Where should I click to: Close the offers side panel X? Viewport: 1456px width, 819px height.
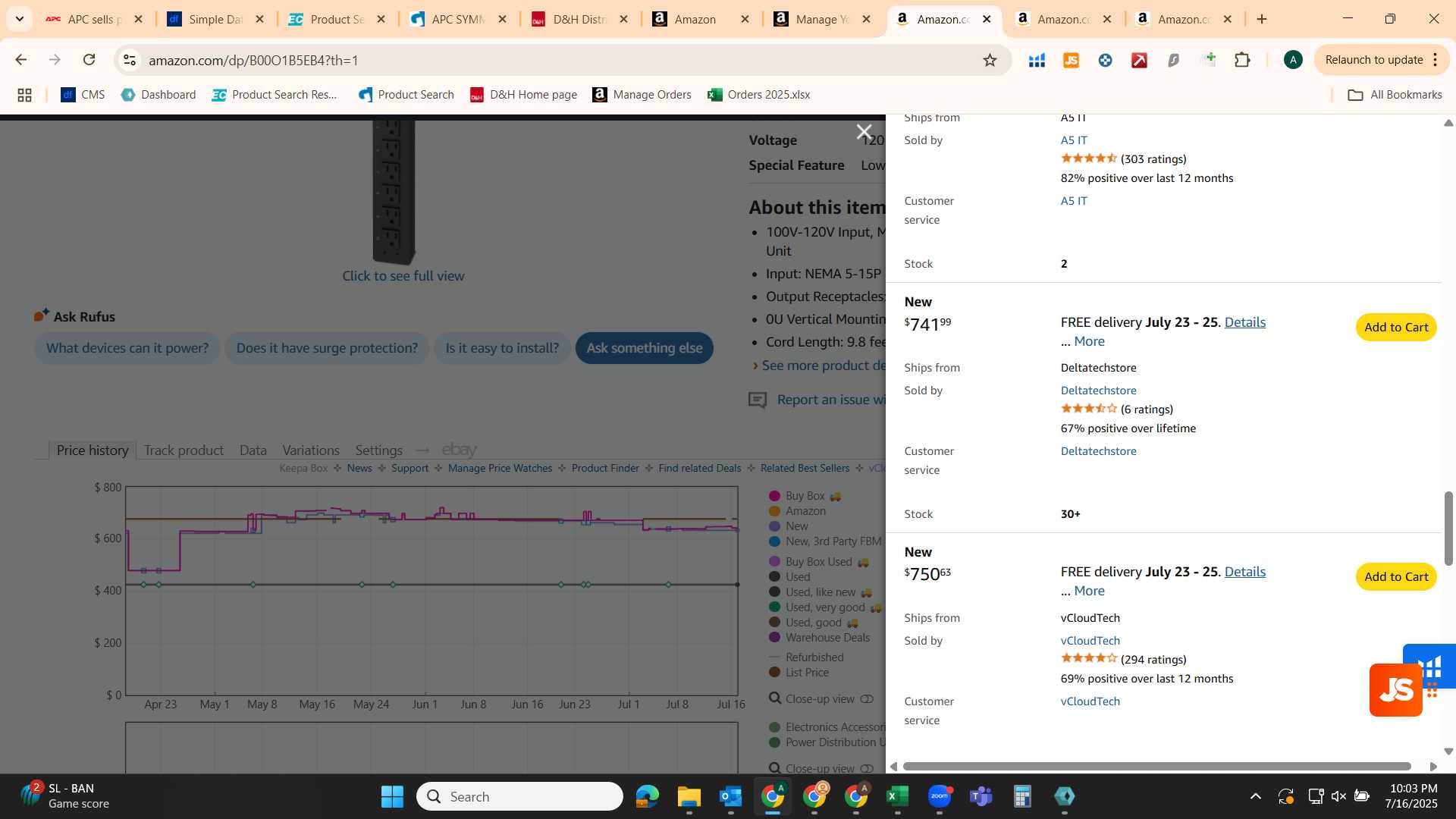(x=864, y=132)
